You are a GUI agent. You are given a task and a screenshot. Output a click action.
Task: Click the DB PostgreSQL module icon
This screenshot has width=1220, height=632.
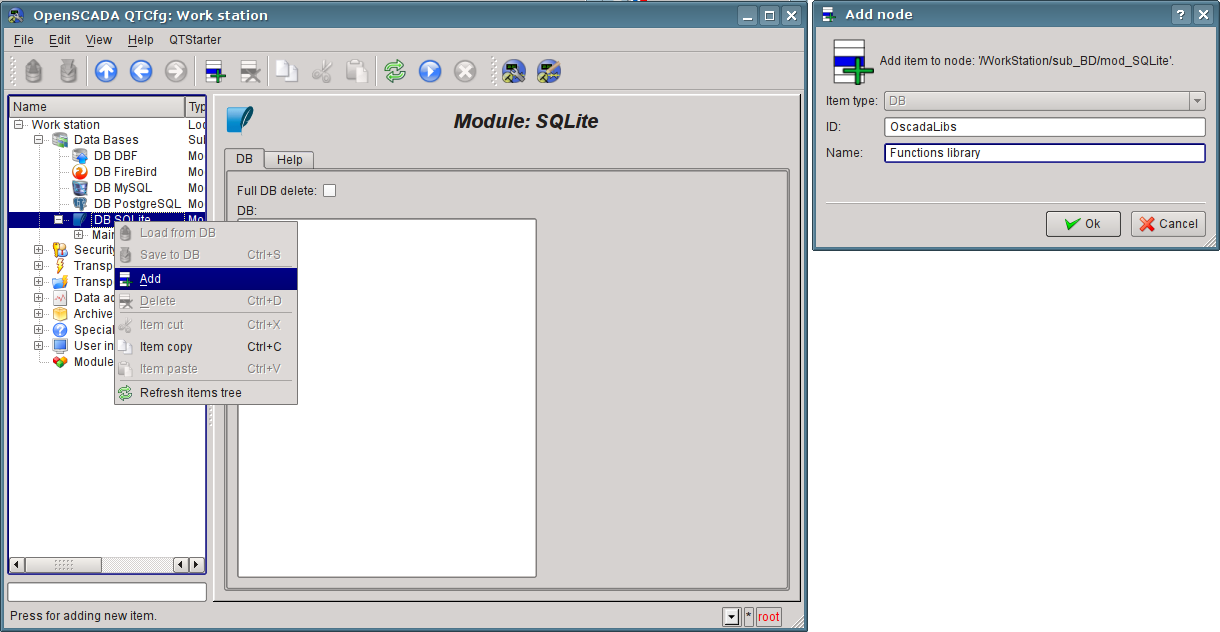pyautogui.click(x=80, y=204)
